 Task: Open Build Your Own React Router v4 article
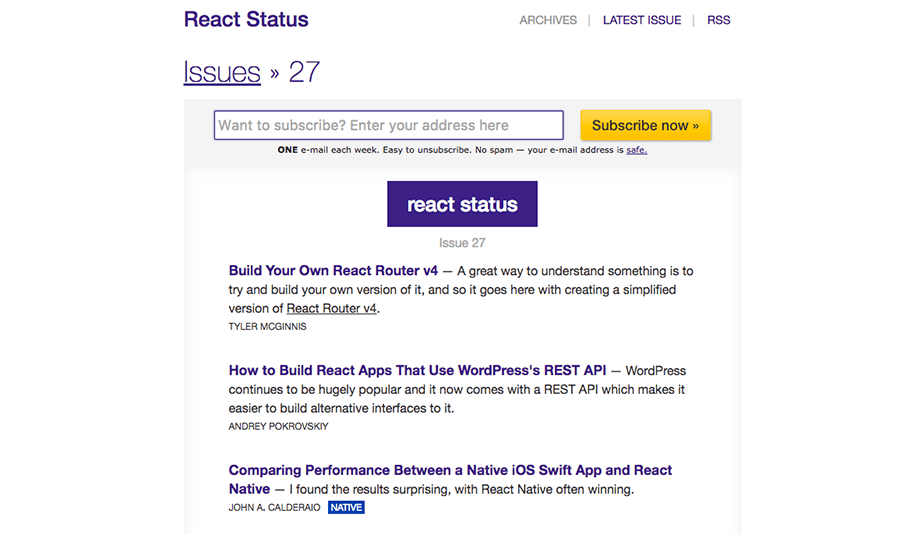click(333, 270)
